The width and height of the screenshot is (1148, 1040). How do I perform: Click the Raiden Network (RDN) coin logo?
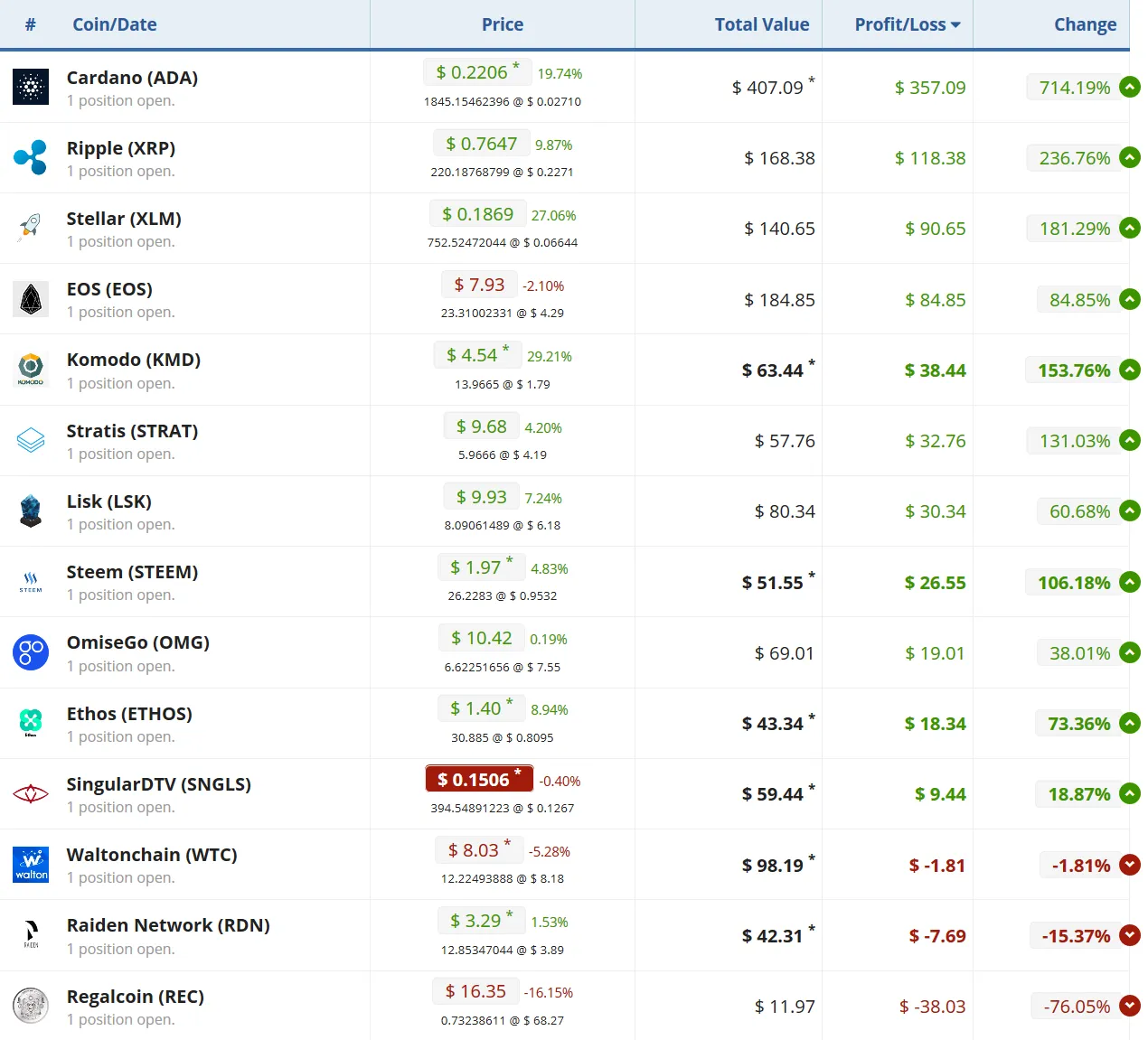[x=31, y=935]
